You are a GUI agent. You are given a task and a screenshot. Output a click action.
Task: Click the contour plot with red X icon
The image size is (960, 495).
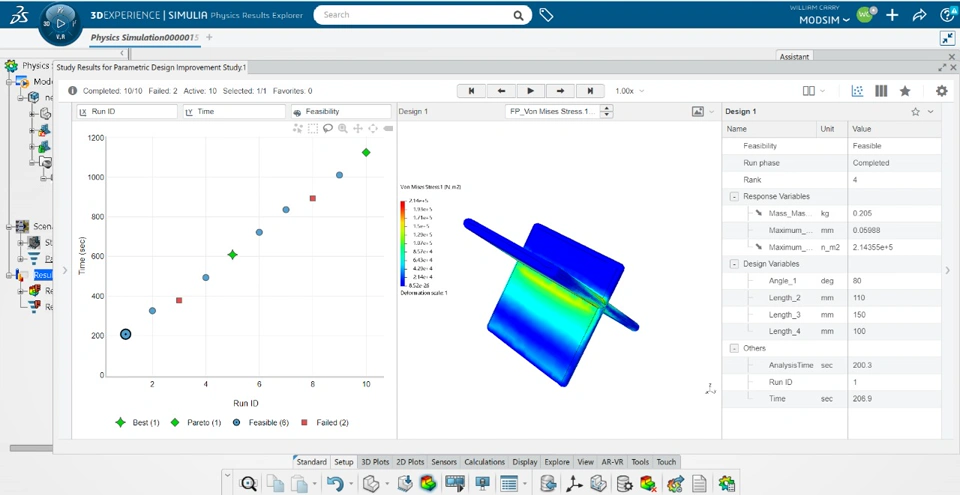tap(648, 483)
